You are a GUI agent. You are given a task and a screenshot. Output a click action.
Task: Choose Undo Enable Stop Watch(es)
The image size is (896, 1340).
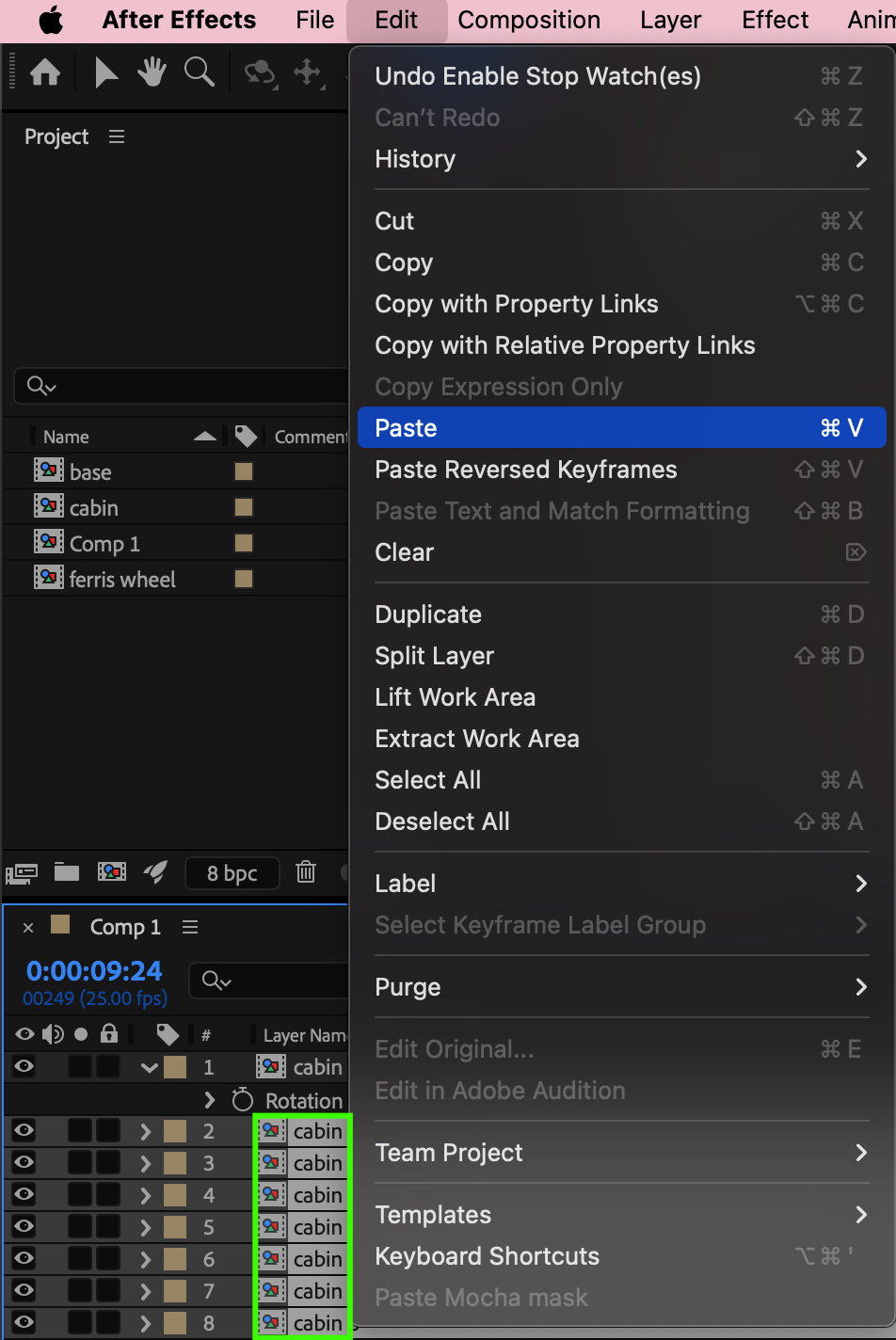click(x=621, y=76)
